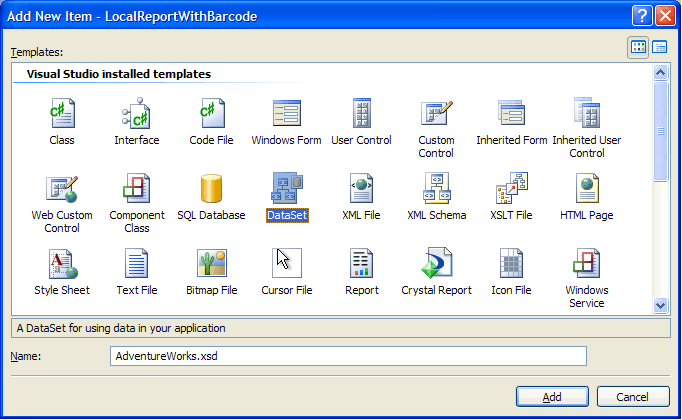This screenshot has width=682, height=420.
Task: Select the Windows Form template icon
Action: point(287,113)
